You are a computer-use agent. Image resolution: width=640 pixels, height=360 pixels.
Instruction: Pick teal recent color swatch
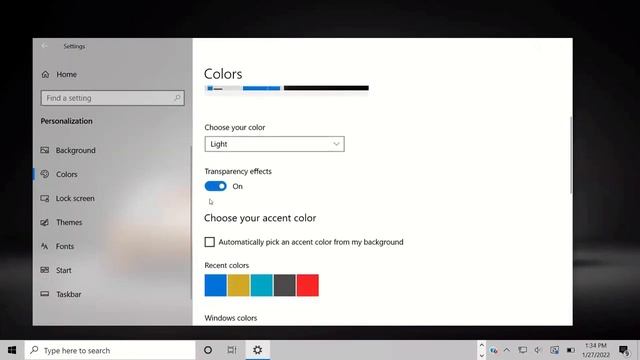point(262,285)
